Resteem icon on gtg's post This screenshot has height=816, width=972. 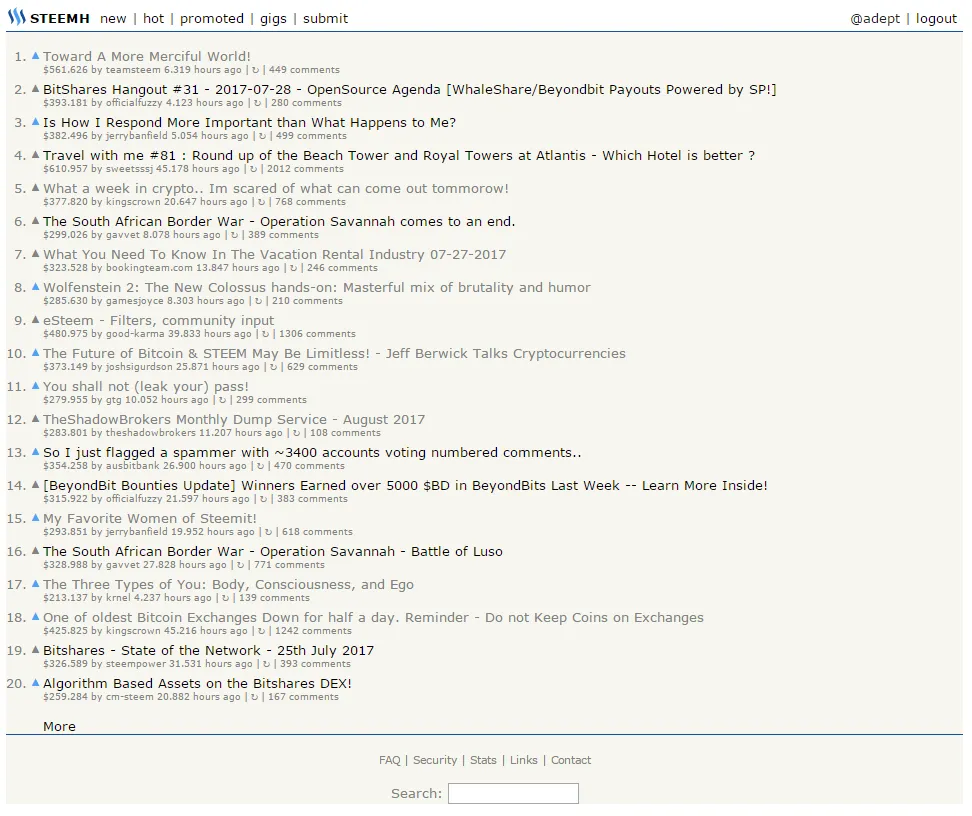(223, 400)
